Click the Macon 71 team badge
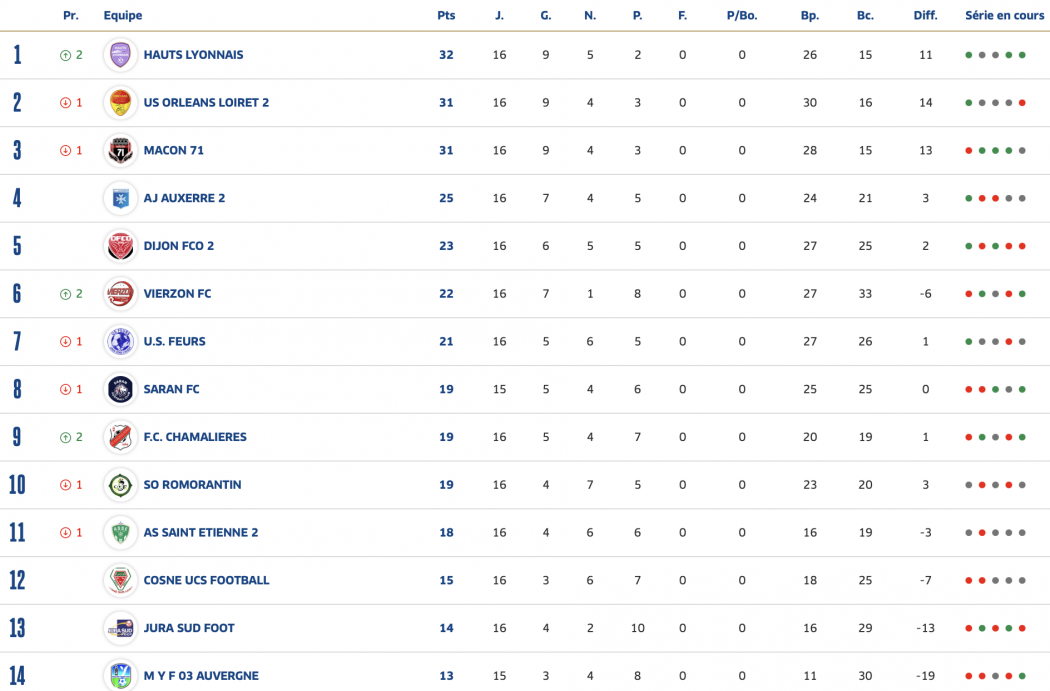 (120, 151)
